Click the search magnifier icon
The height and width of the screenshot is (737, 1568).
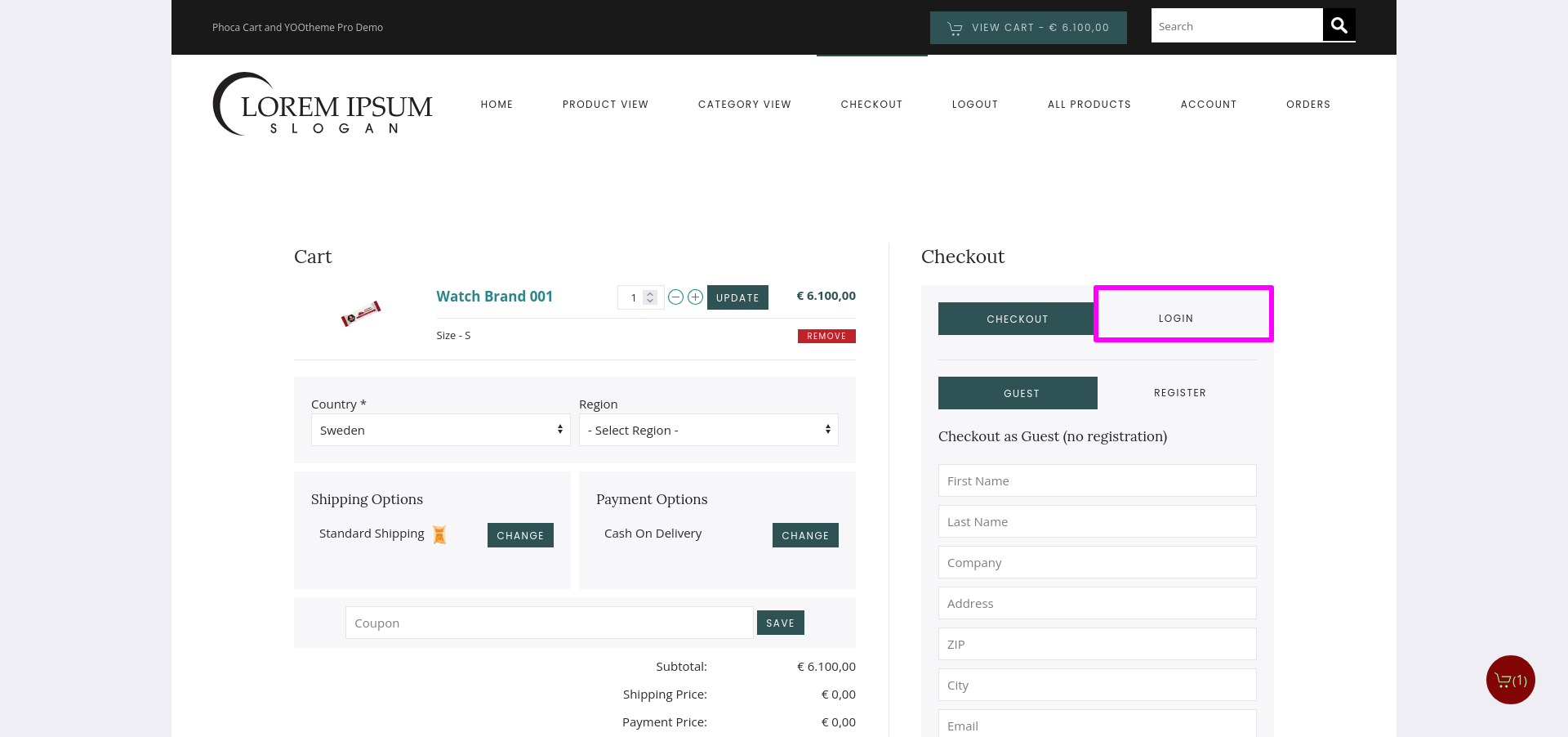pos(1339,25)
